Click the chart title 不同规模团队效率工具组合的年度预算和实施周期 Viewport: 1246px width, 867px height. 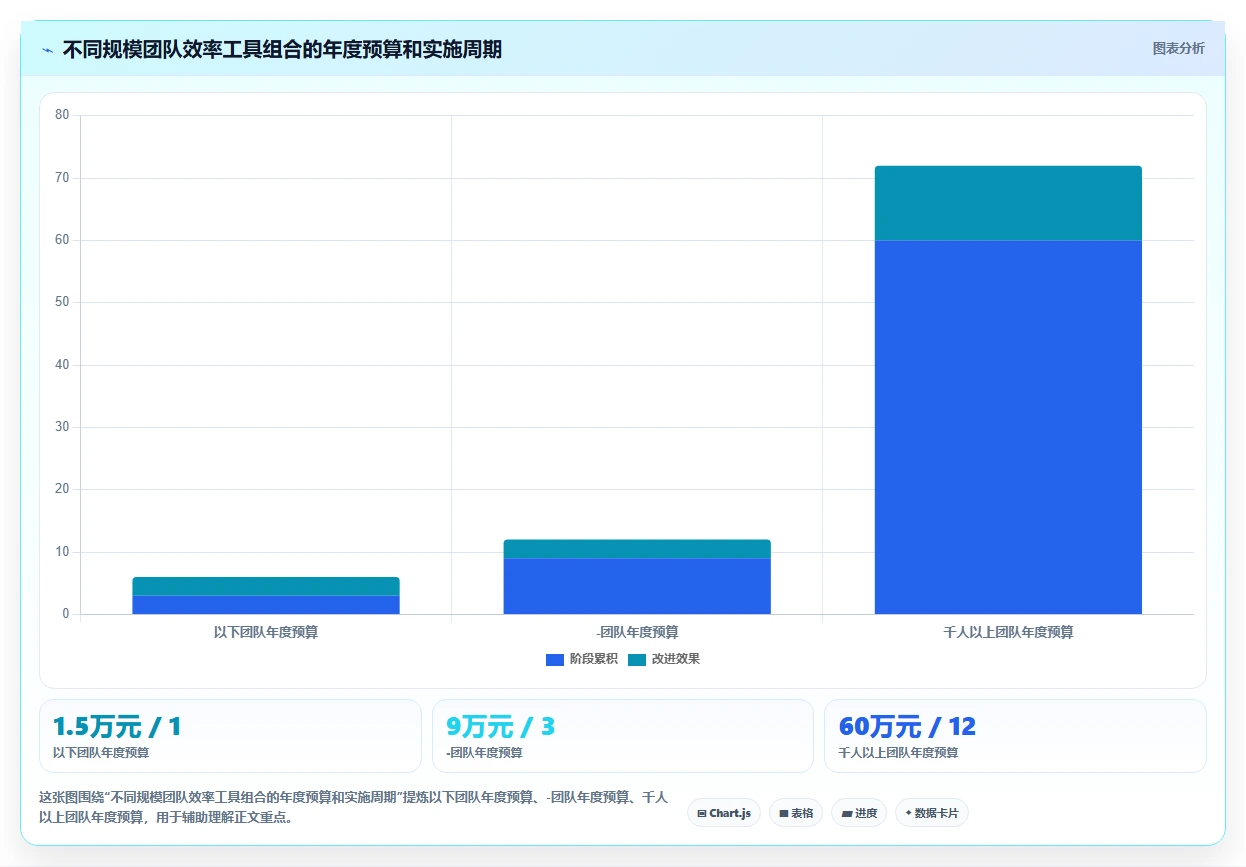click(282, 49)
